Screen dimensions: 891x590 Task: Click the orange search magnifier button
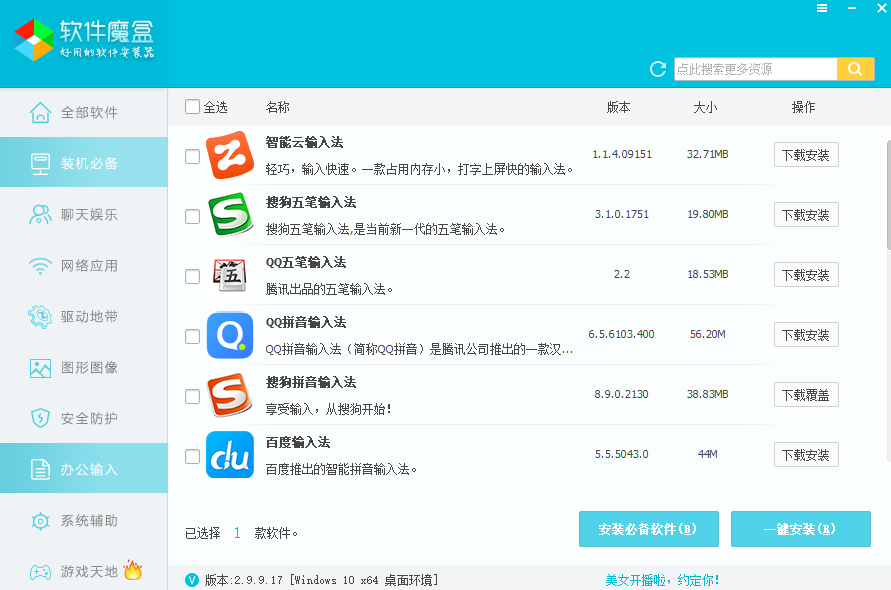855,69
